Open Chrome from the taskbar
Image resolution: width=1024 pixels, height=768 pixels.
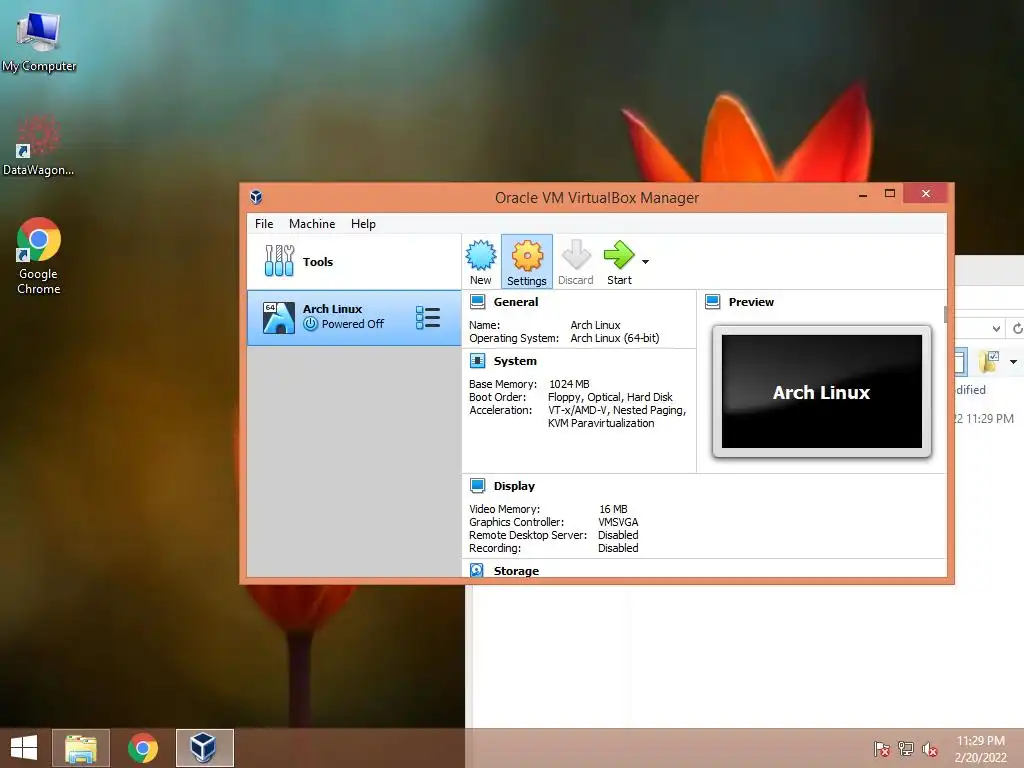click(142, 748)
